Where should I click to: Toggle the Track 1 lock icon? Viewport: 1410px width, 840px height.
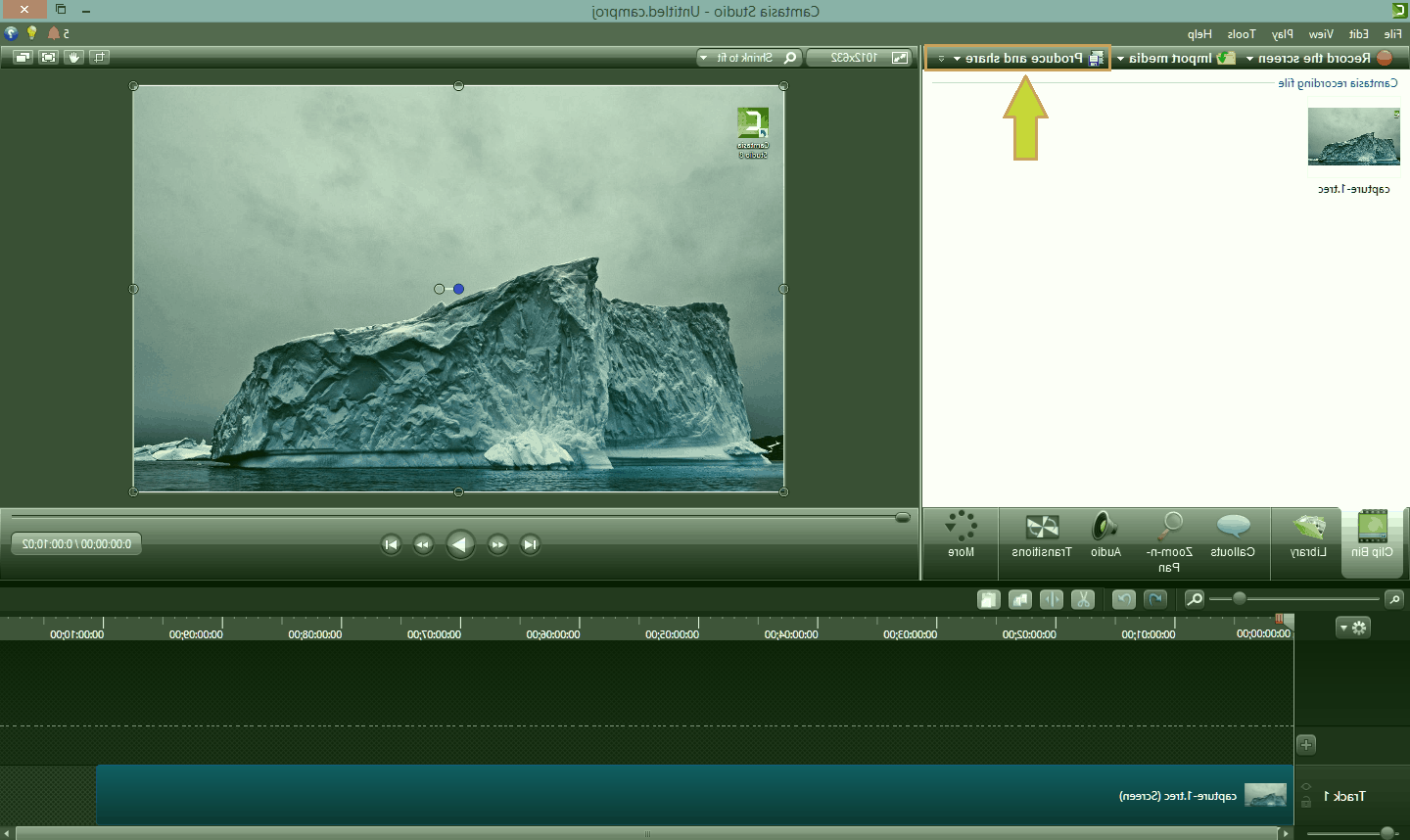[x=1306, y=803]
